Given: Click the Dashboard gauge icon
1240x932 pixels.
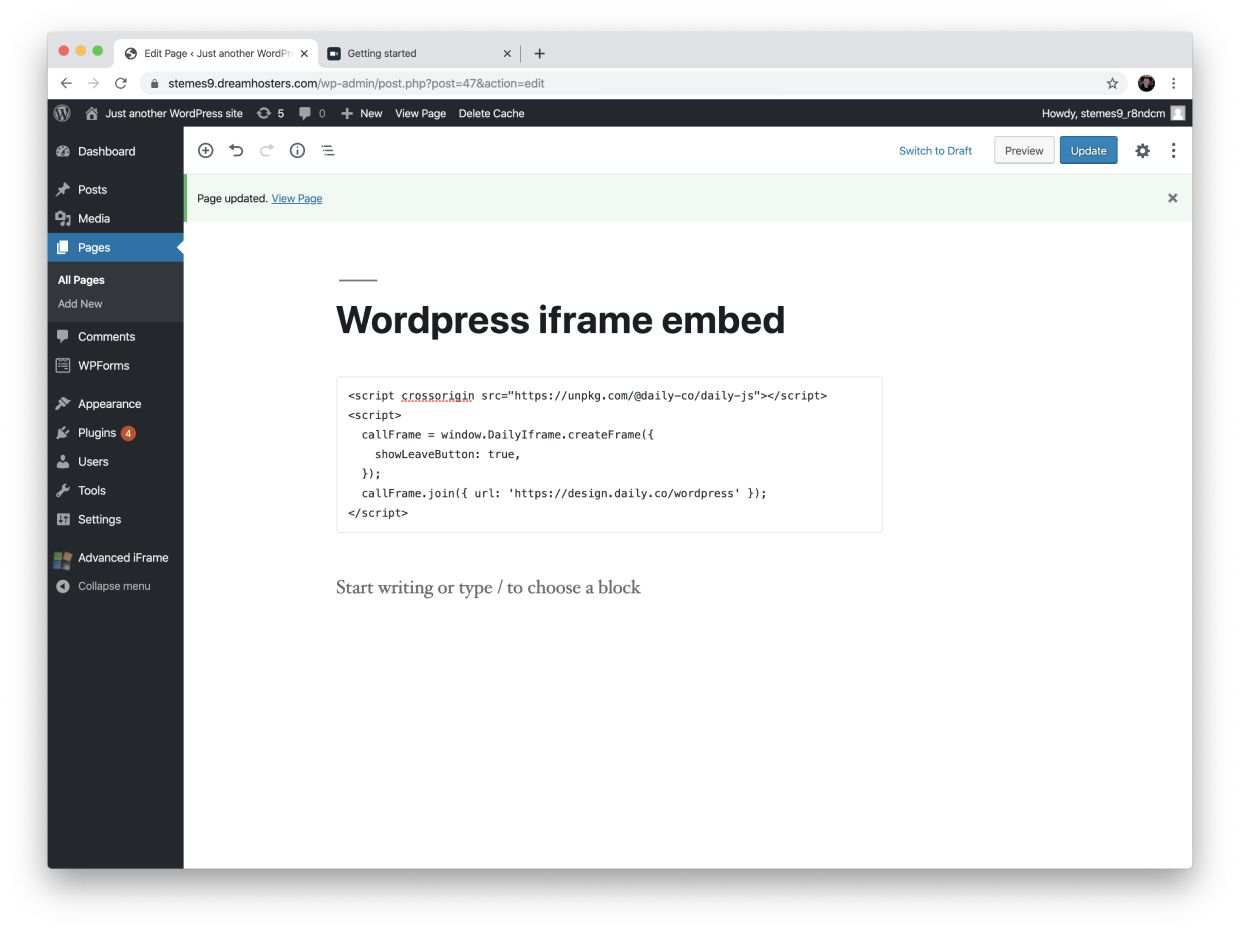Looking at the screenshot, I should [63, 151].
